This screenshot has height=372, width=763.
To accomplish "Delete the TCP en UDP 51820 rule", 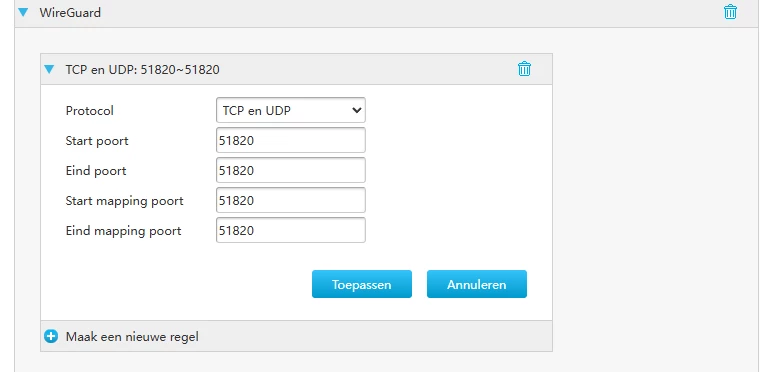I will coord(524,69).
